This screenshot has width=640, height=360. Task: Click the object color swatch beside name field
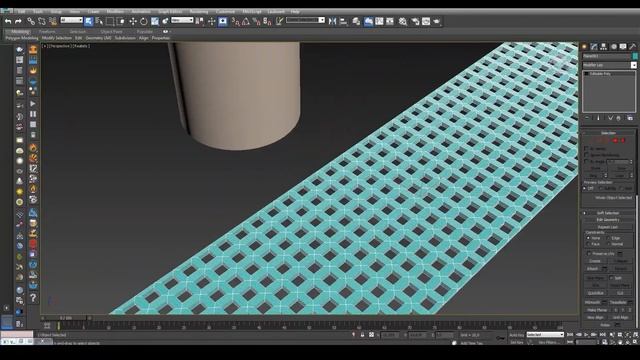click(x=635, y=56)
